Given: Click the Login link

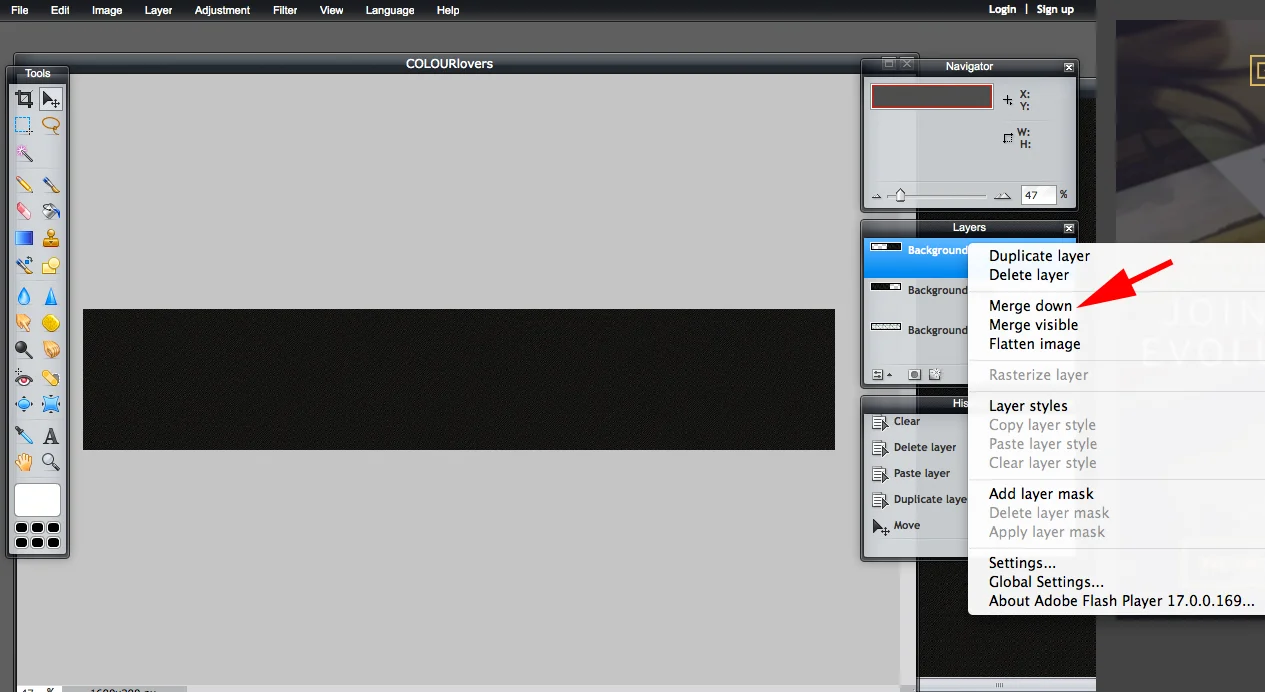Looking at the screenshot, I should [x=1002, y=9].
